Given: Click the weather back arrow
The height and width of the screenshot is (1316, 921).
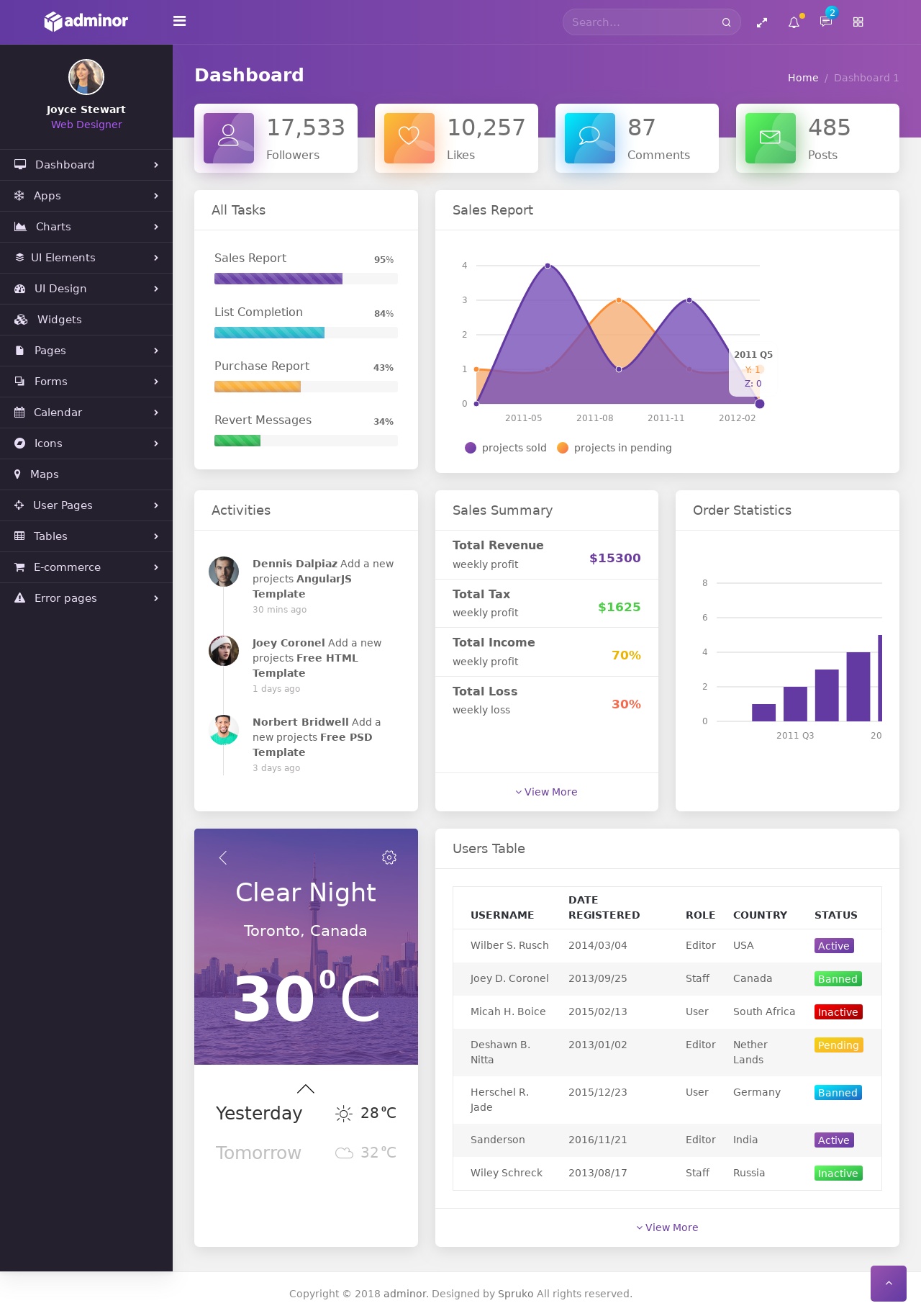Looking at the screenshot, I should click(x=223, y=857).
